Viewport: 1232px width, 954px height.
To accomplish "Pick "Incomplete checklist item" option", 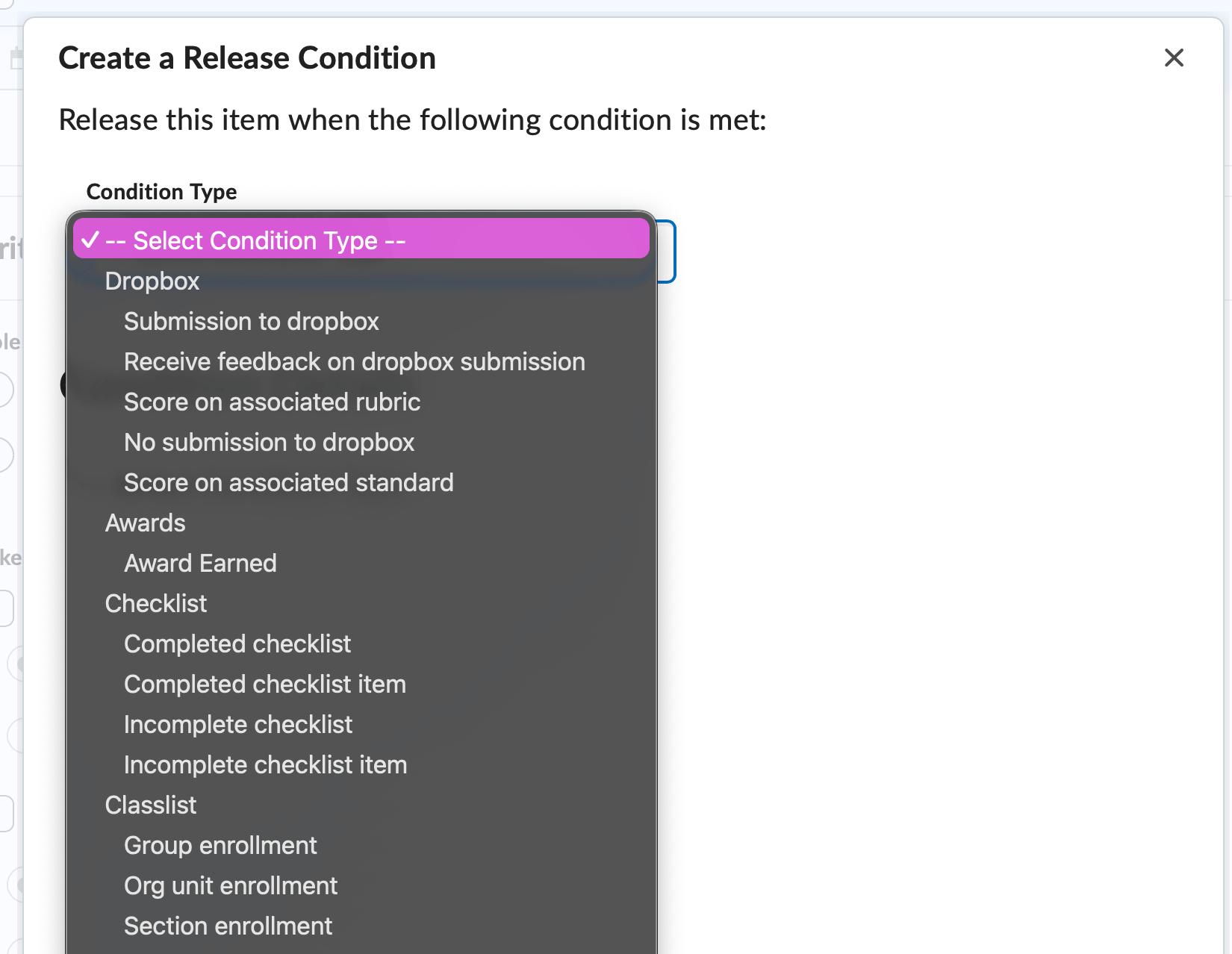I will (265, 764).
